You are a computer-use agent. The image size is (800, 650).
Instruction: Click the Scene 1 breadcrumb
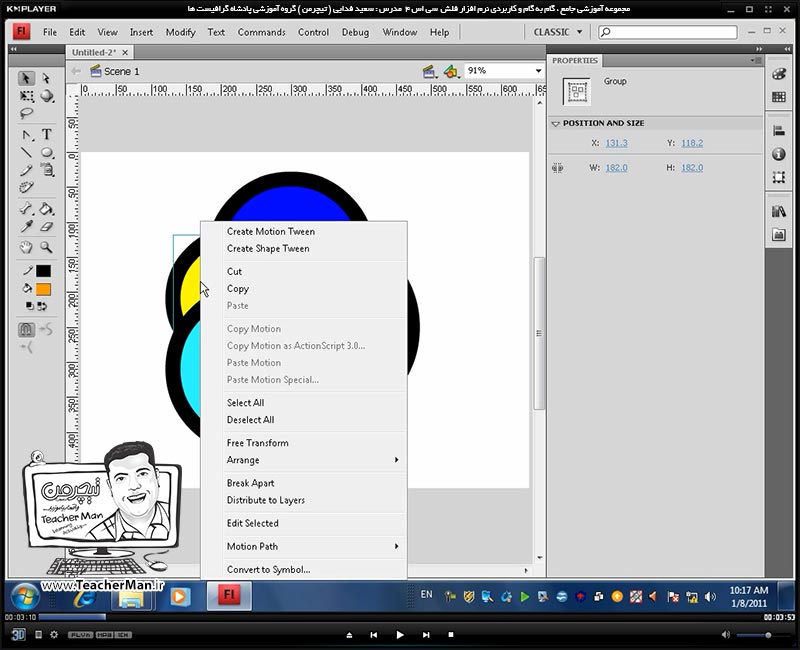[115, 71]
